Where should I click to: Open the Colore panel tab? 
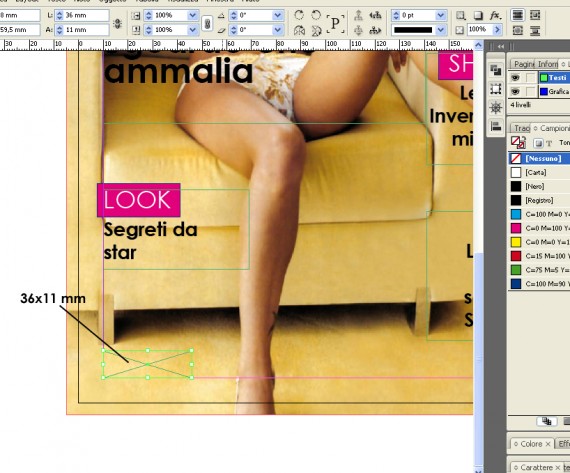coord(532,444)
